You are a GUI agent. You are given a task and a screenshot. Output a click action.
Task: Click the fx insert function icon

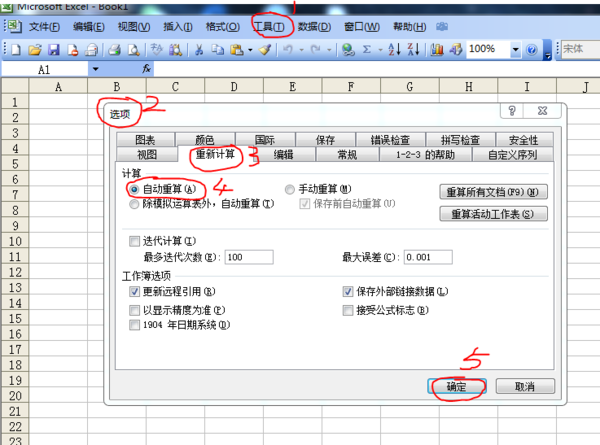tap(147, 69)
